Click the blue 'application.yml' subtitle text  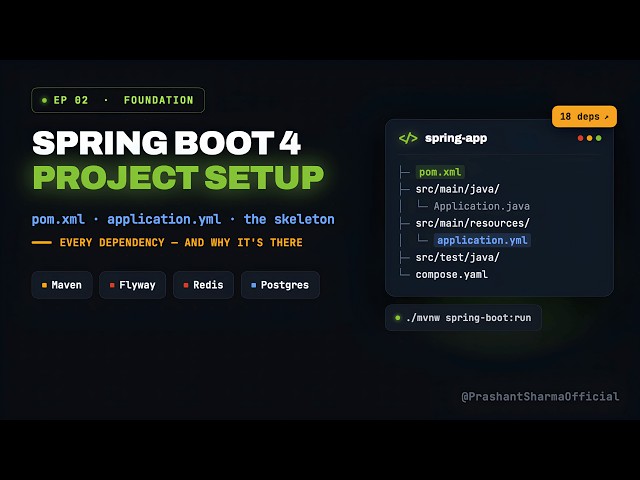pos(164,219)
